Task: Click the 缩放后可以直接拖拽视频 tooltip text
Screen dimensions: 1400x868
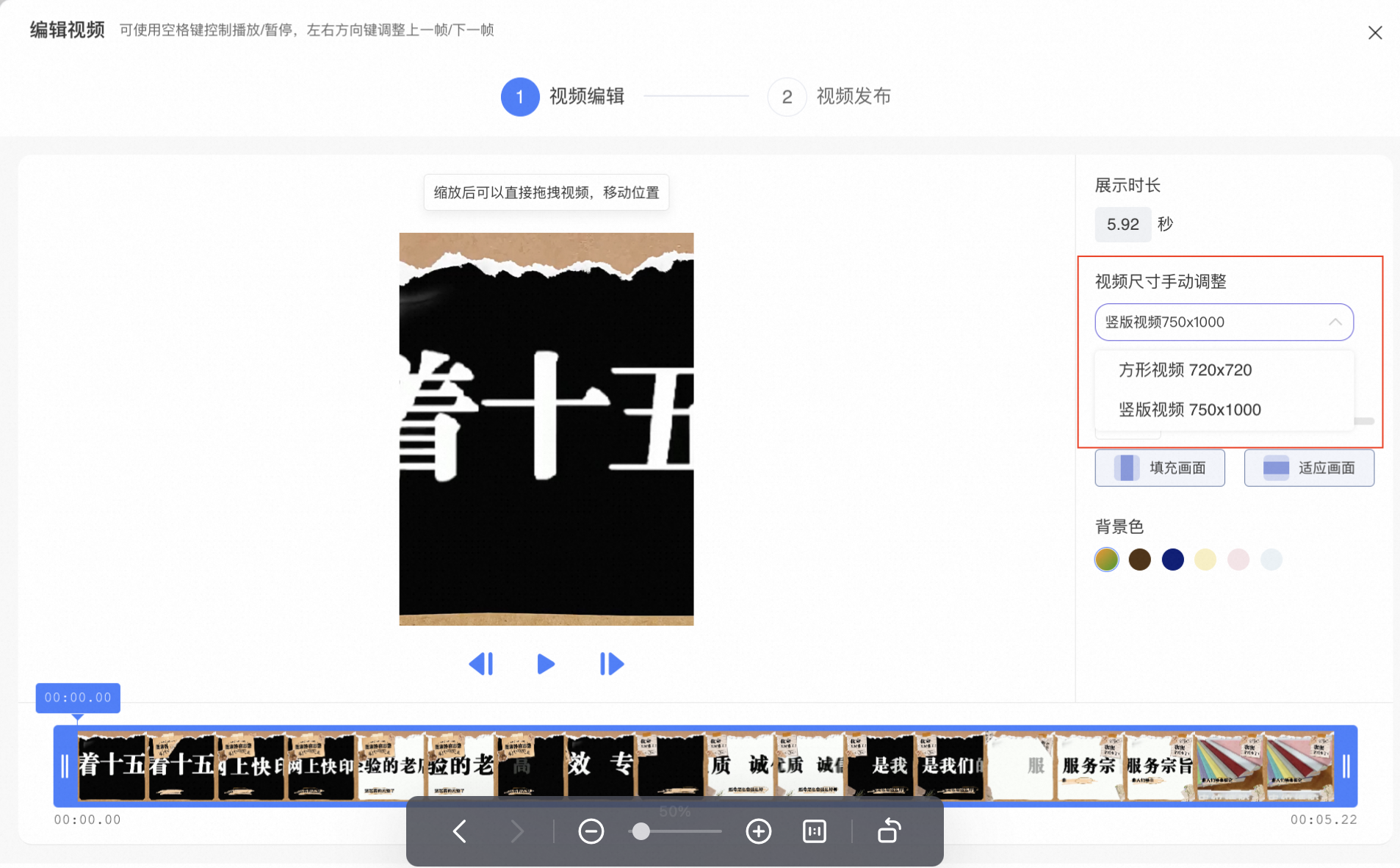Action: (546, 192)
